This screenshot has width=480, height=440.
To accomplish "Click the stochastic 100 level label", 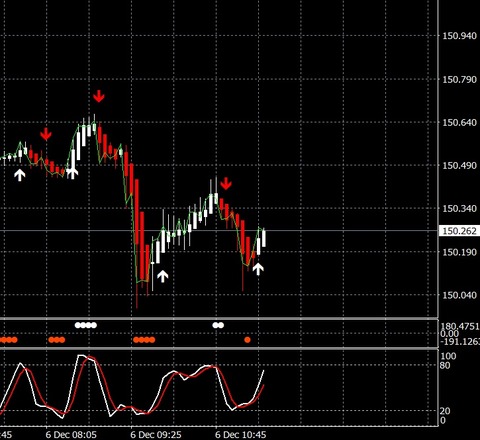I will click(x=448, y=356).
